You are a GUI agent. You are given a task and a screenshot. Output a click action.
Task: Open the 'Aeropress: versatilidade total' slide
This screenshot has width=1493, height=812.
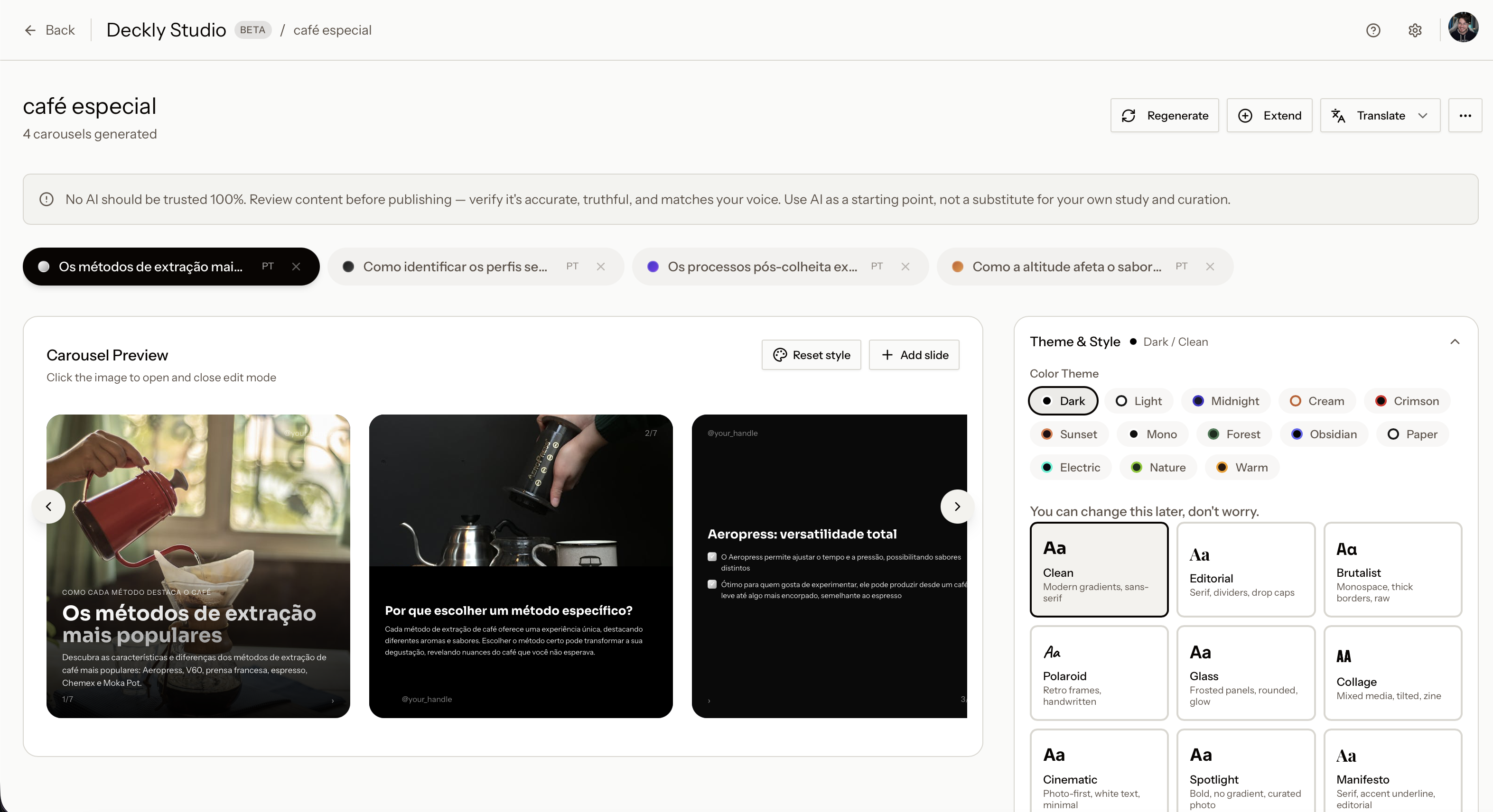pyautogui.click(x=830, y=566)
